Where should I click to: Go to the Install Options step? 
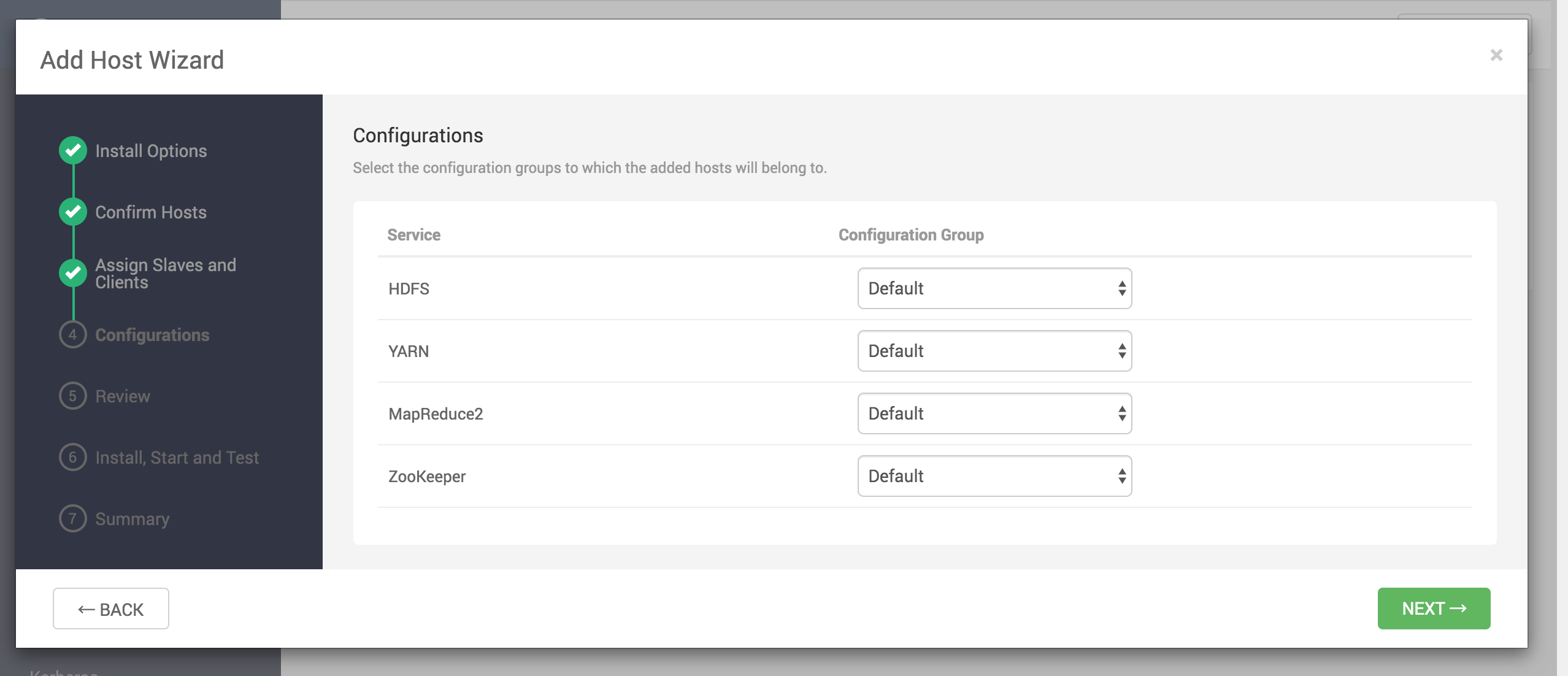pyautogui.click(x=151, y=151)
